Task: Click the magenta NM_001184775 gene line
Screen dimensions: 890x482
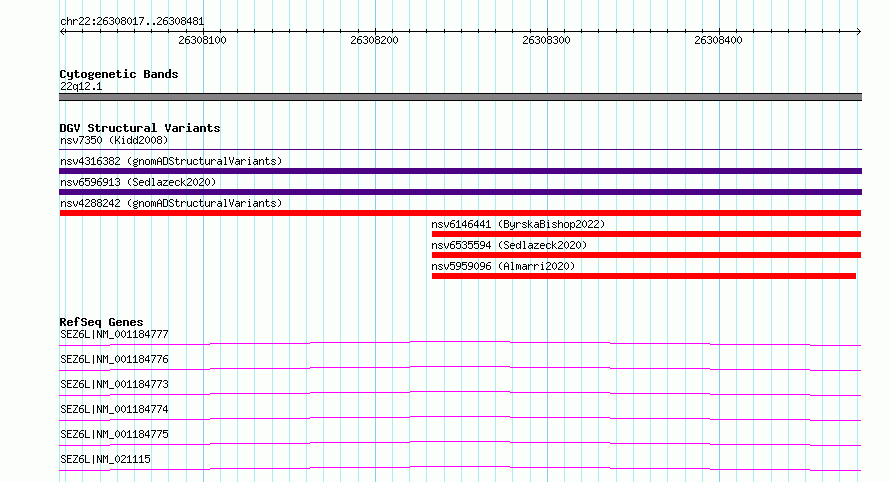Action: 460,443
